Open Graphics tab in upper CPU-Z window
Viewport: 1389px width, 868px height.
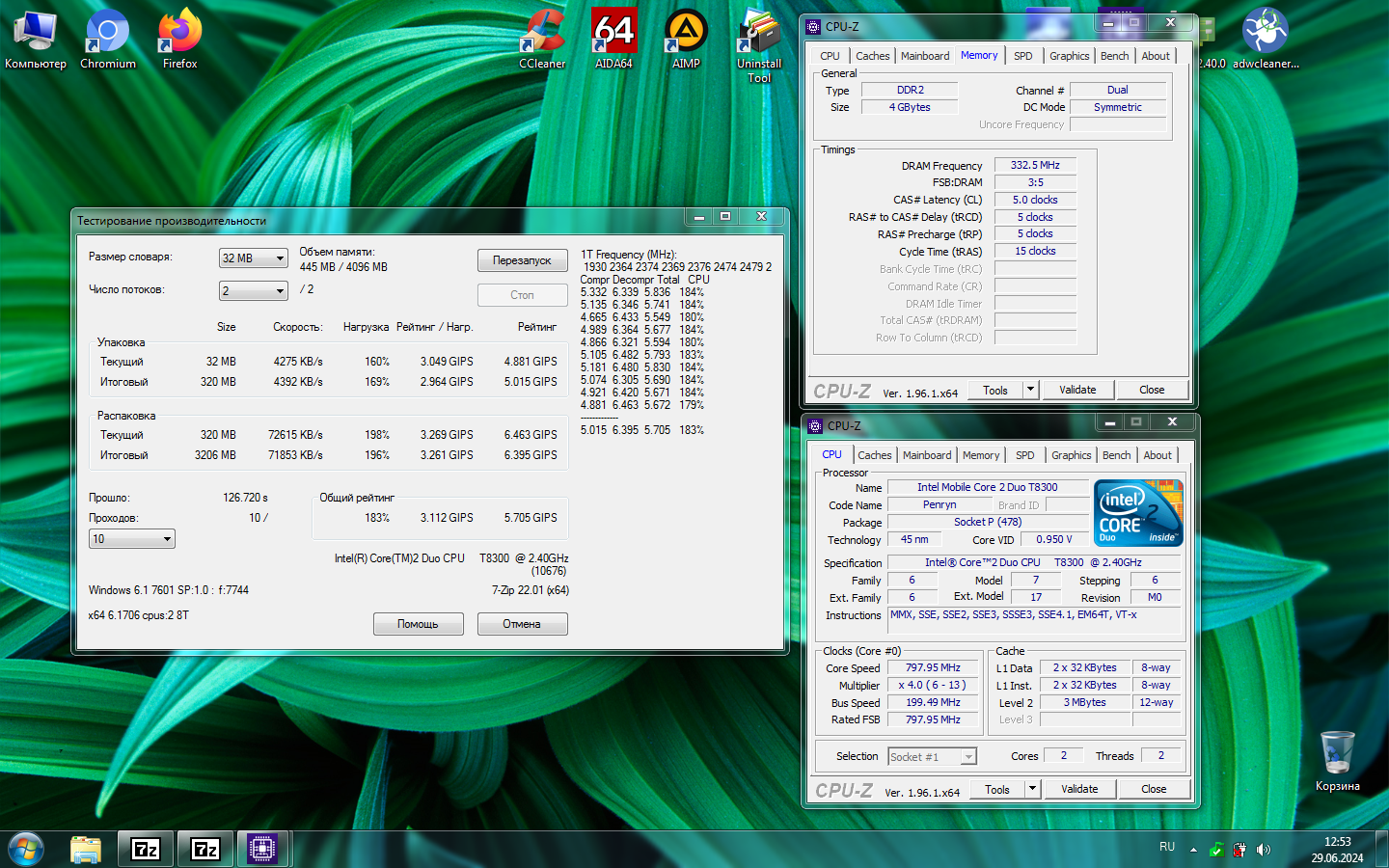point(1070,56)
